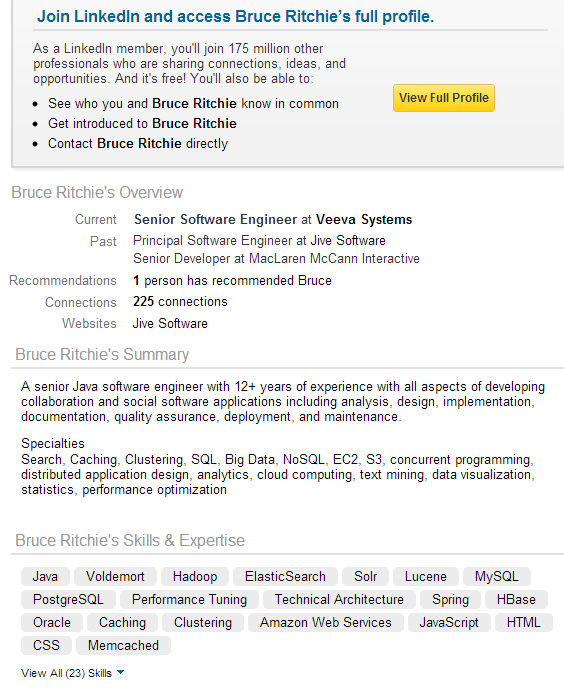Viewport: 564px width, 691px height.
Task: Select the Solr skill tag
Action: tap(365, 576)
